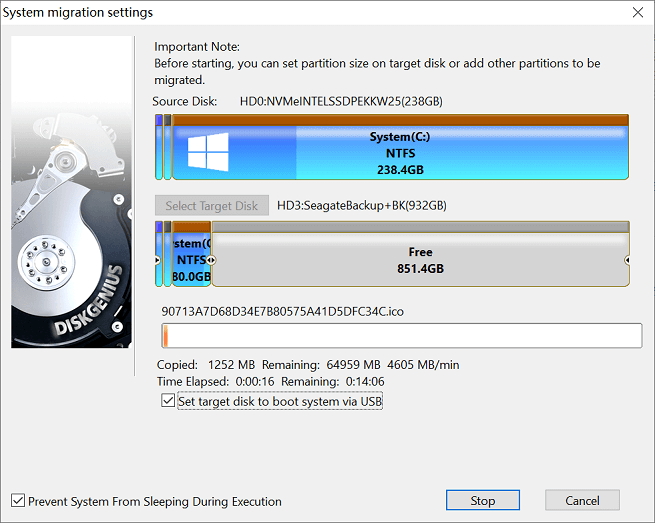Click the source disk name HD0:NVMeINTELSSDPEKKW25

coord(340,102)
